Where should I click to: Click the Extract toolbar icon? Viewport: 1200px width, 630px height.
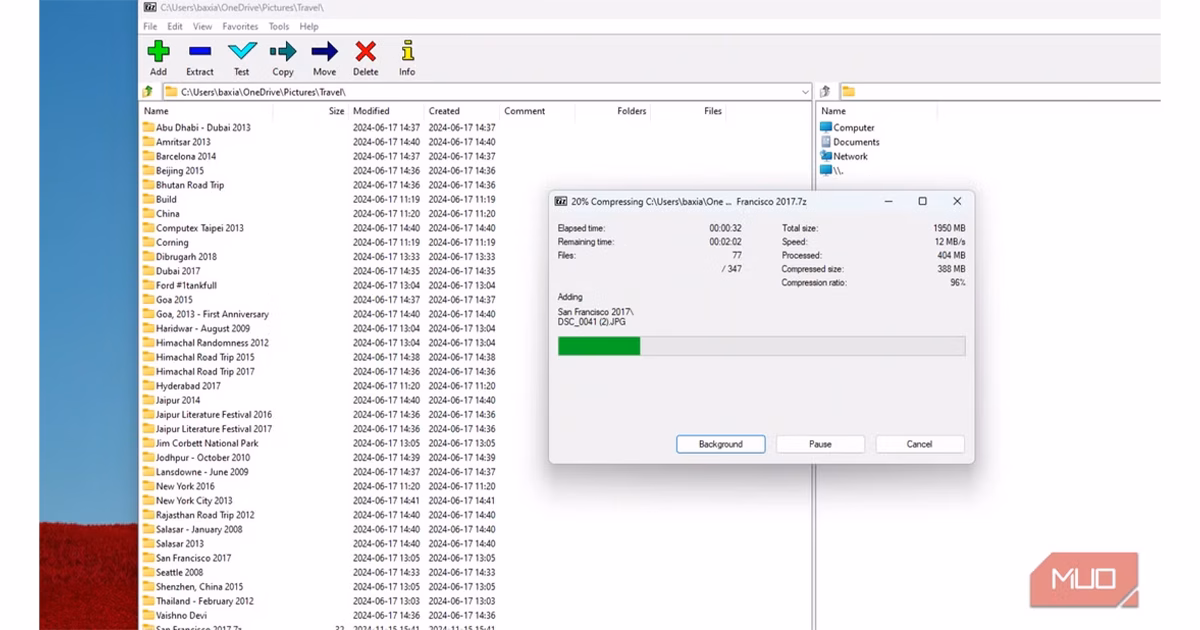point(200,51)
